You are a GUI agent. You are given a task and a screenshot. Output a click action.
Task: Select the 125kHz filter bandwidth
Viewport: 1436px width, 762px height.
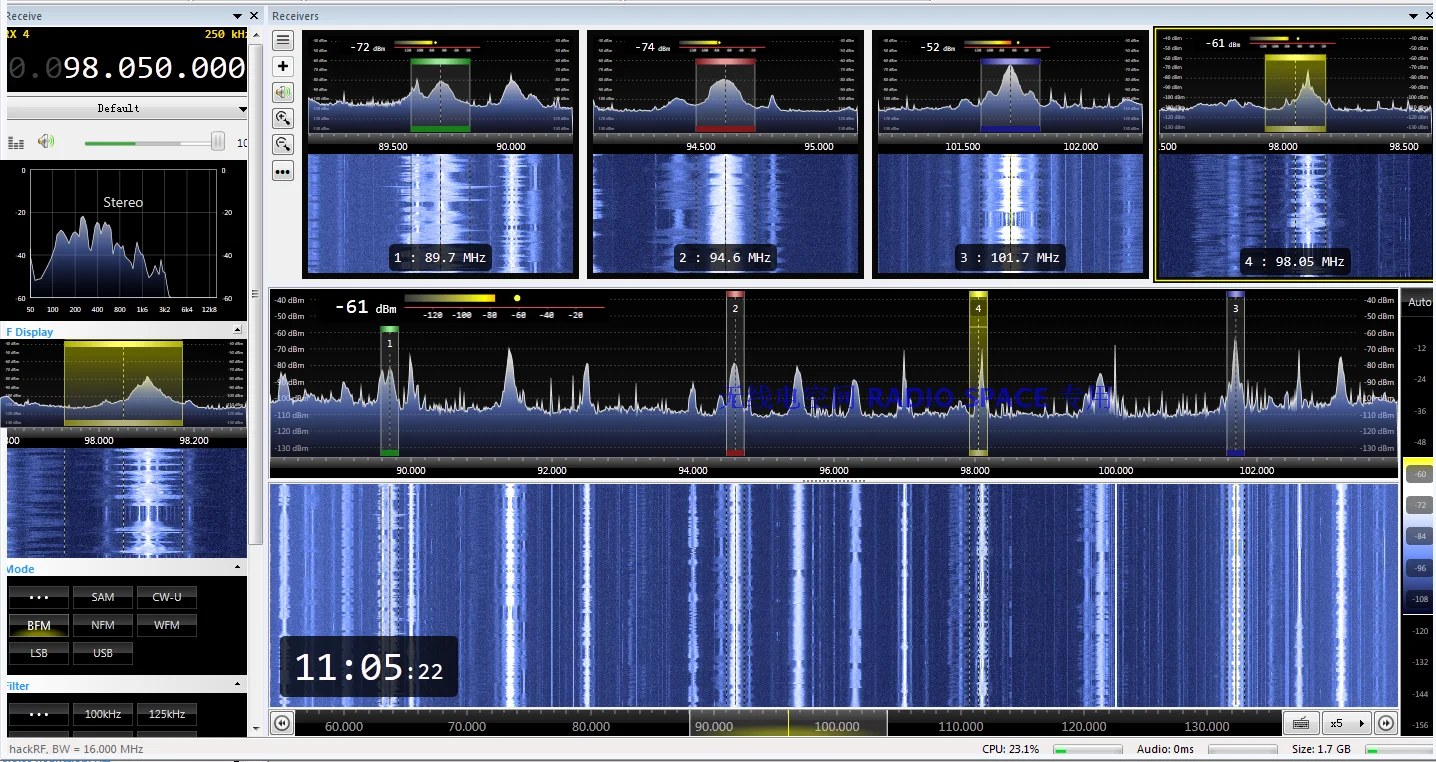[167, 714]
